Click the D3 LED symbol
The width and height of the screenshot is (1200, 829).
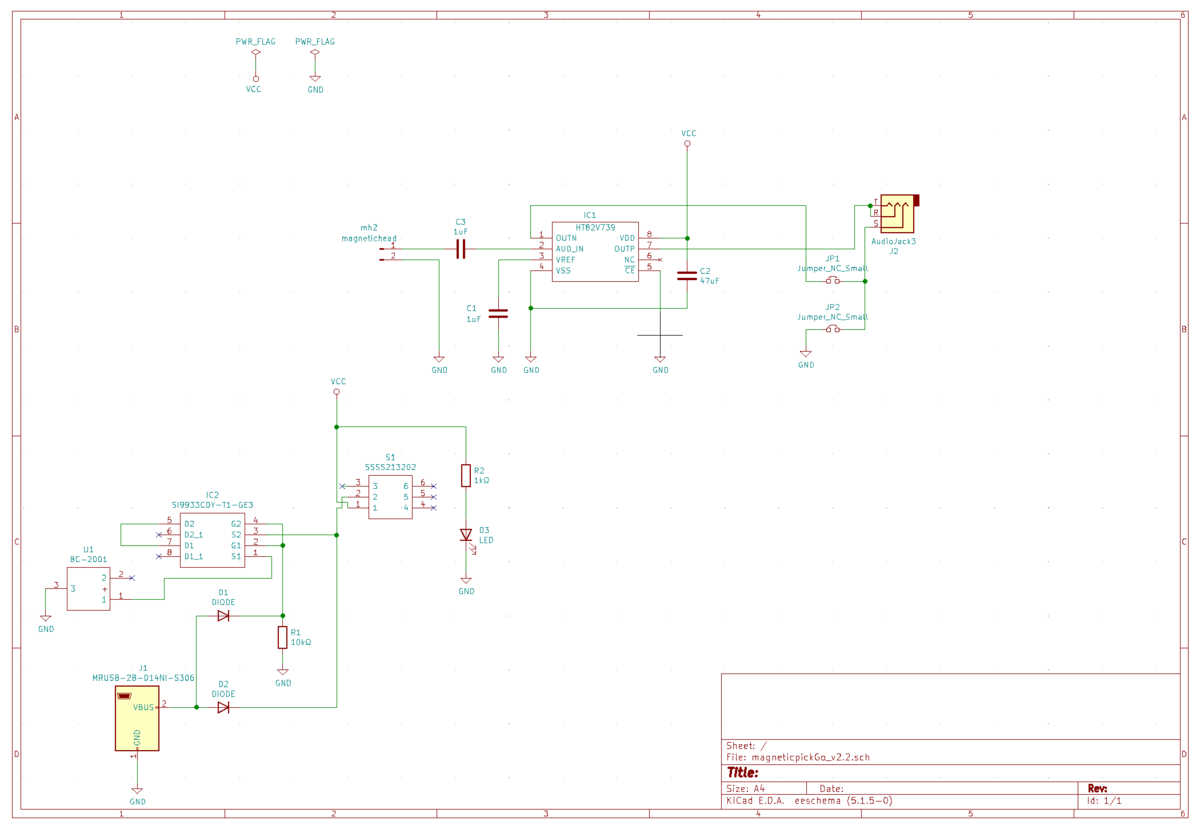[466, 536]
